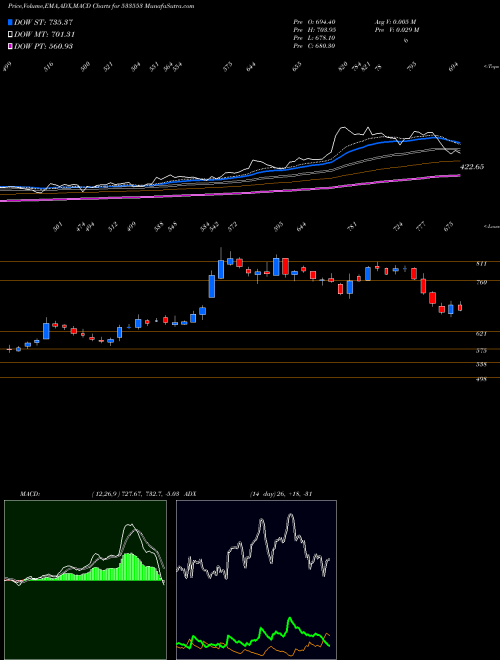Screen dimensions: 500x660
Task: Click the 'Avg V: 0.005 M' volume text
Action: [x=395, y=22]
